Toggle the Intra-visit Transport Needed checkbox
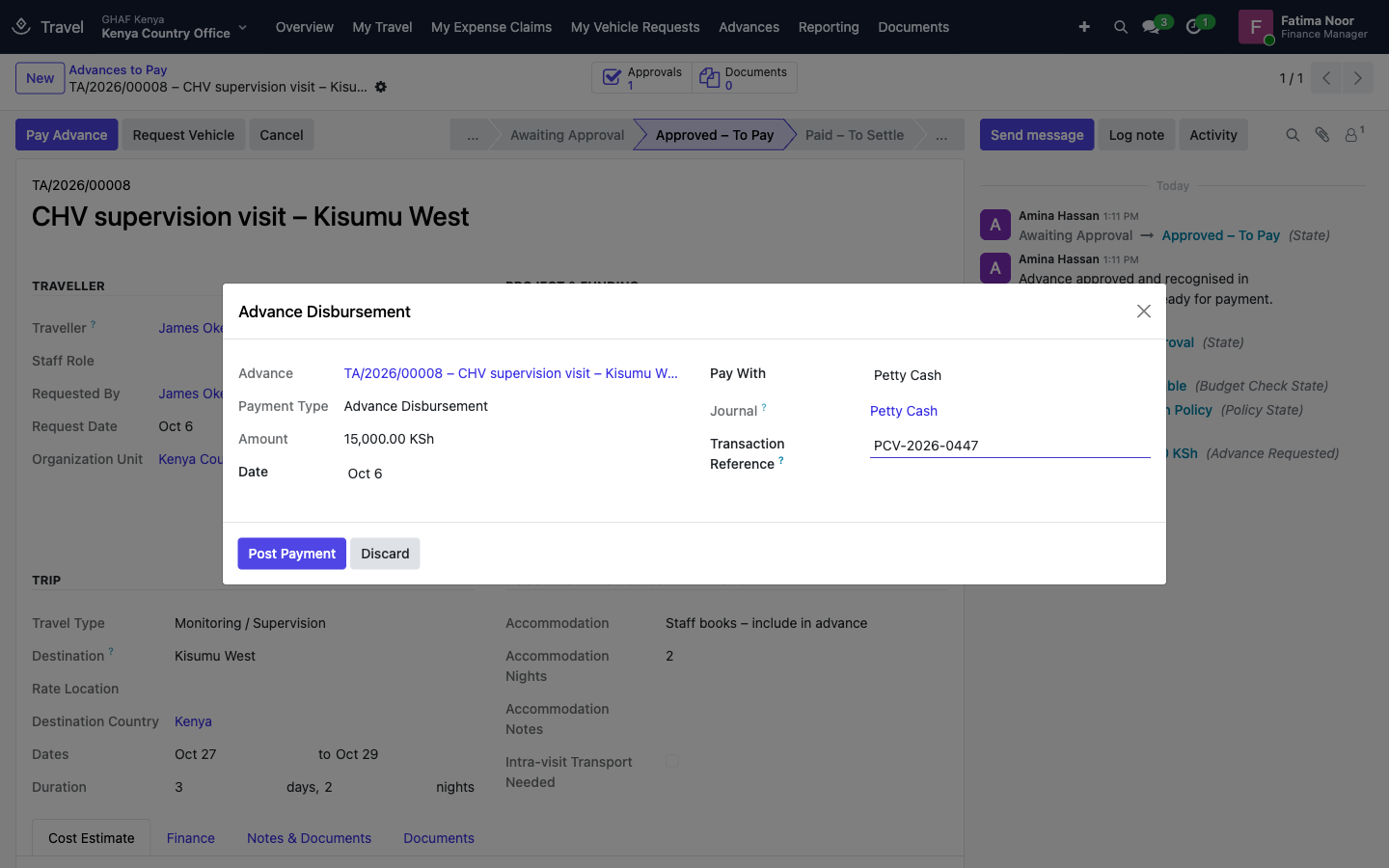Image resolution: width=1389 pixels, height=868 pixels. tap(672, 762)
